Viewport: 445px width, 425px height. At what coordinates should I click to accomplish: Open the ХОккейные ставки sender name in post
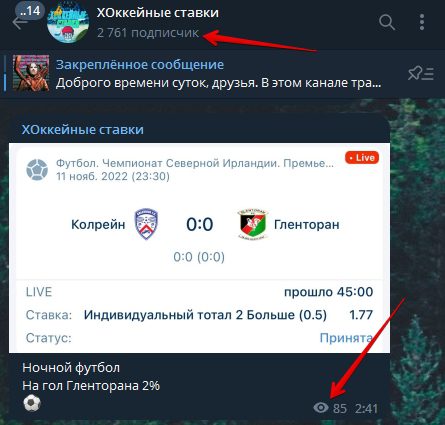click(83, 129)
